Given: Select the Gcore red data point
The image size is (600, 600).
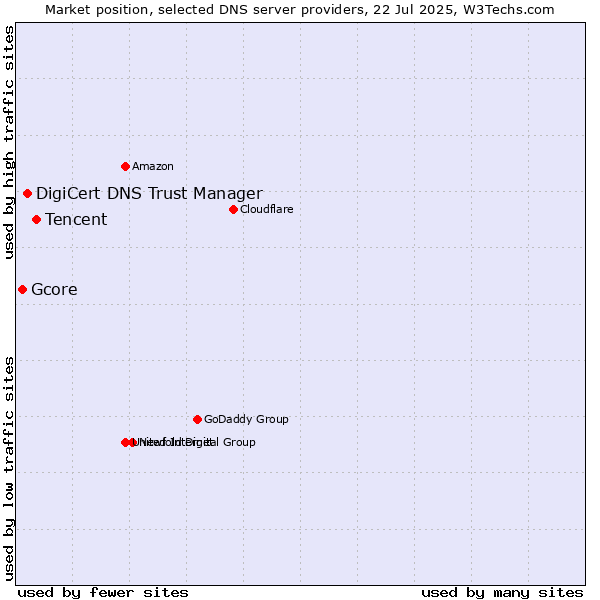Looking at the screenshot, I should pyautogui.click(x=23, y=289).
